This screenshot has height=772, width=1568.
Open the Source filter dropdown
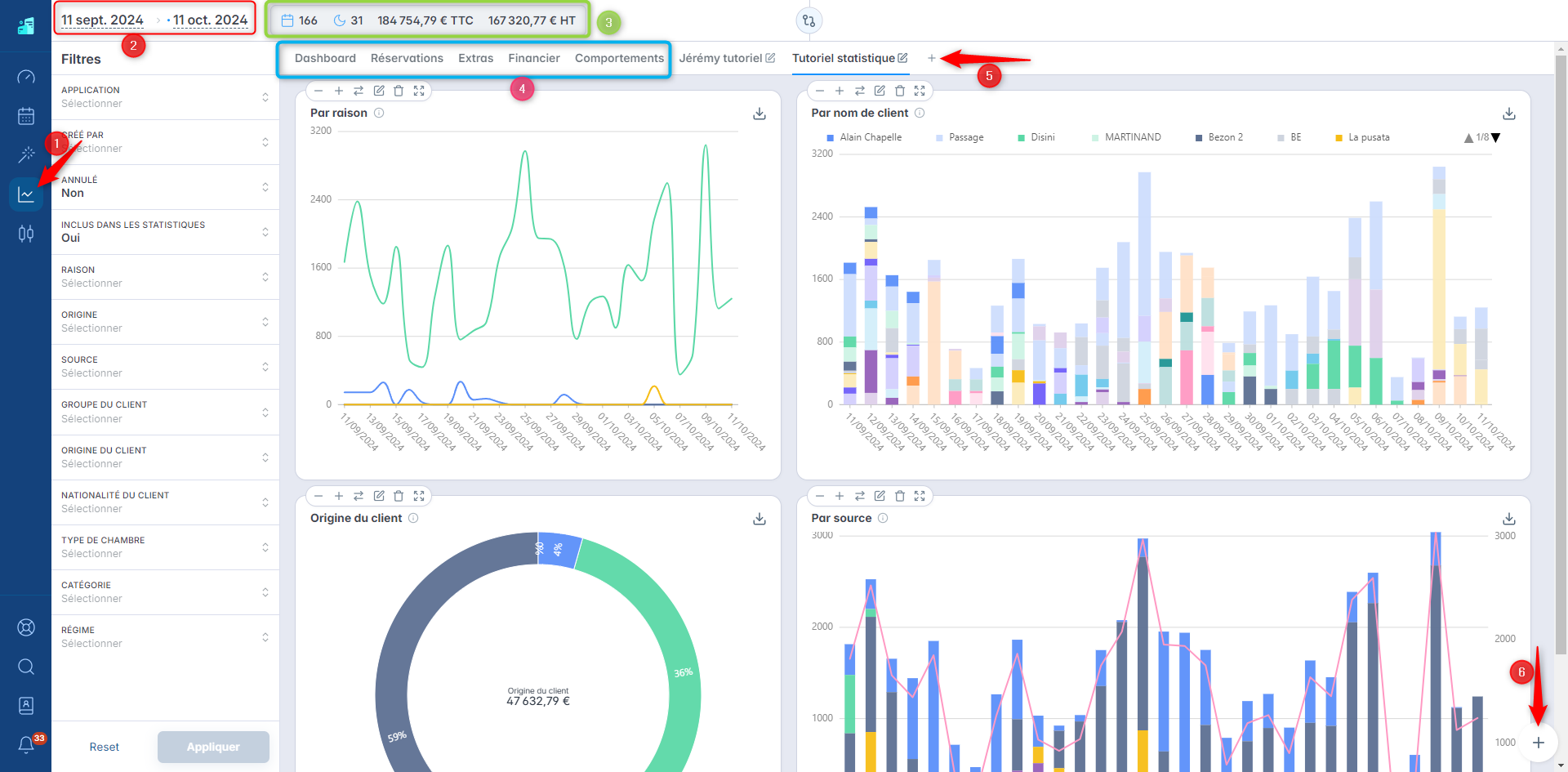pyautogui.click(x=165, y=367)
